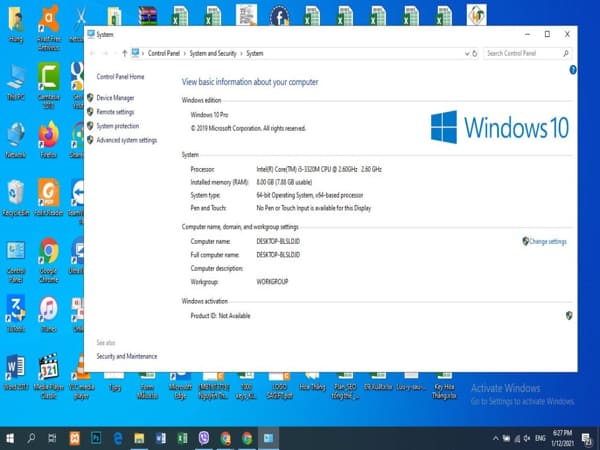Open Photoshop from the taskbar

click(x=96, y=438)
